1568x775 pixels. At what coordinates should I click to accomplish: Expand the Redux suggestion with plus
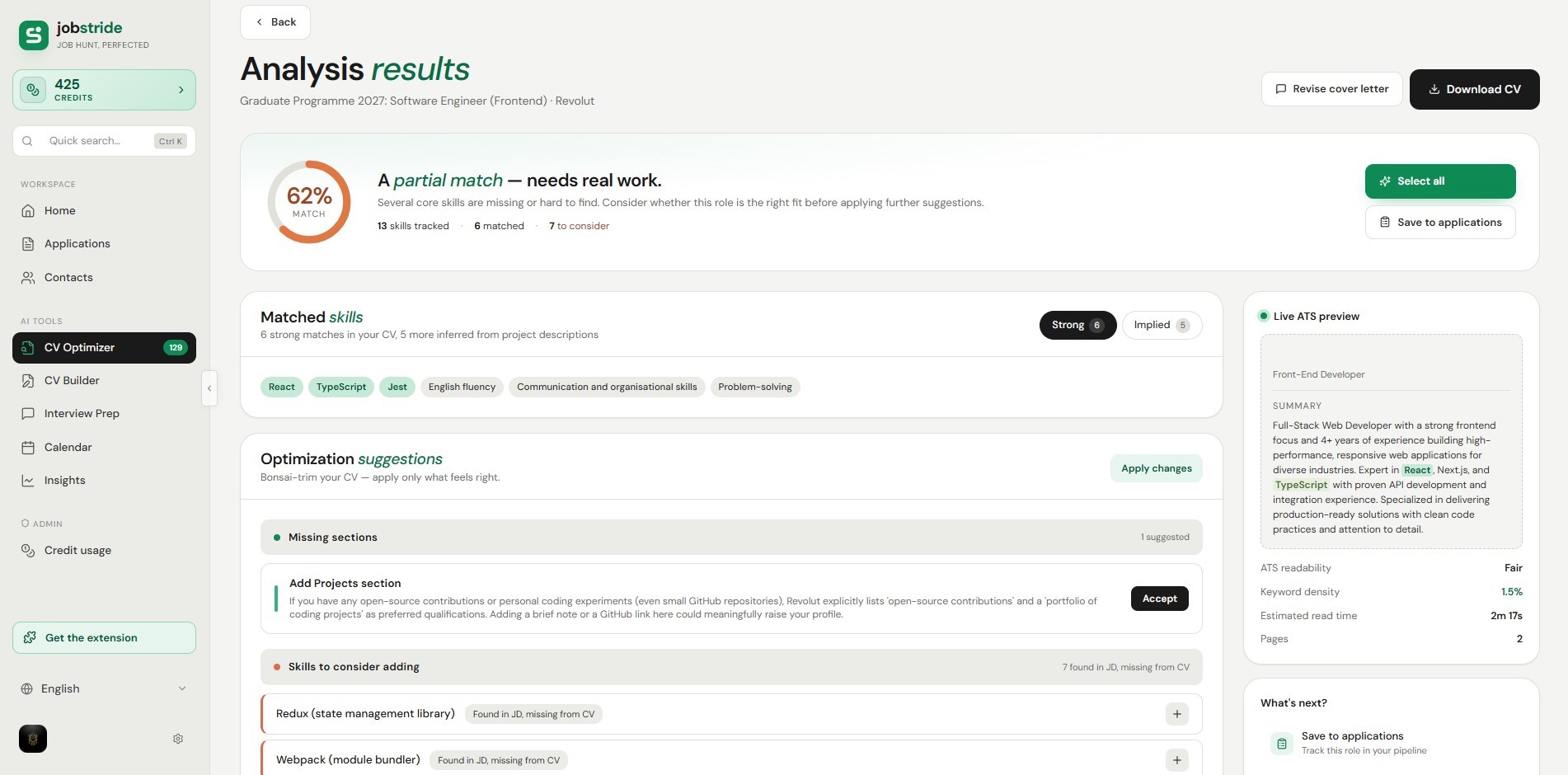click(1177, 714)
